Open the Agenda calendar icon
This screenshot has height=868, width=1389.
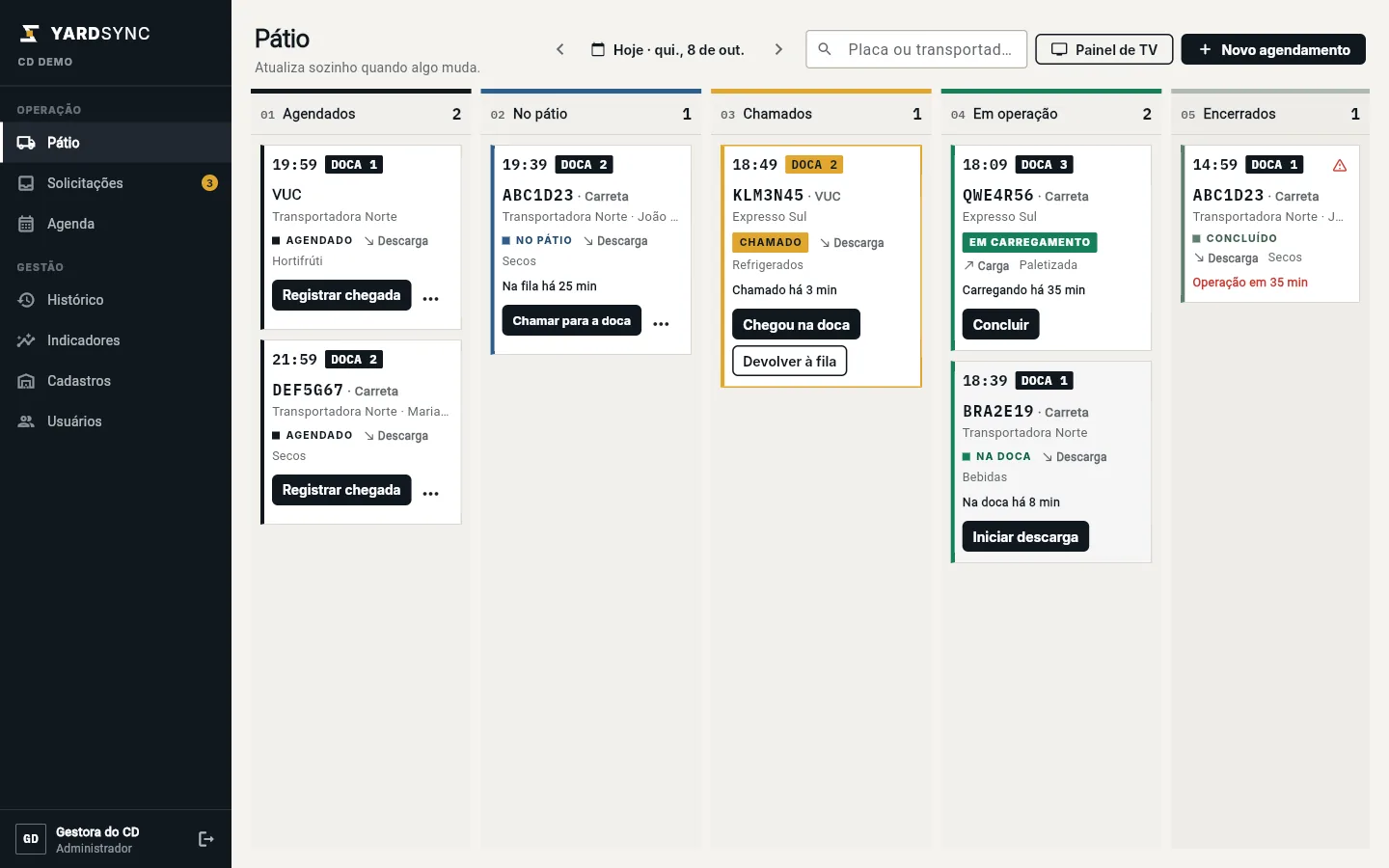pos(26,224)
